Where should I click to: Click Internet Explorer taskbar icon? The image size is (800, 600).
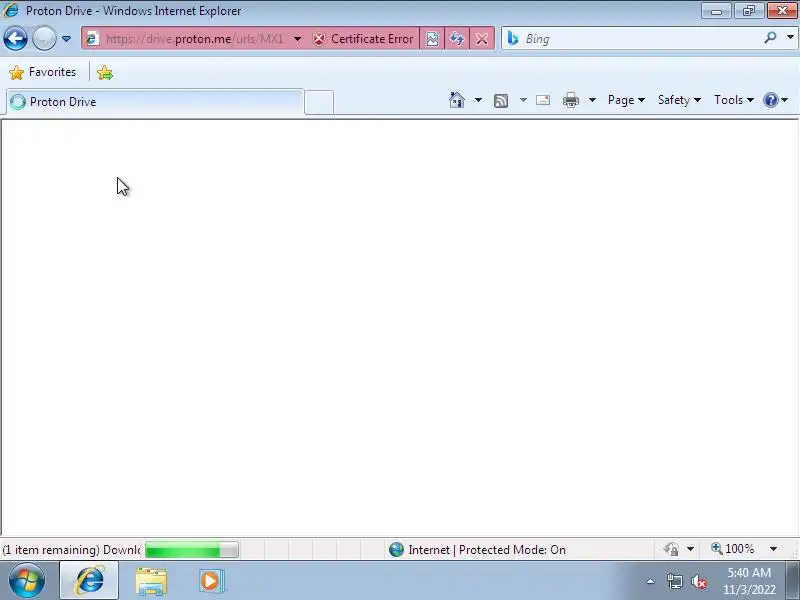(x=89, y=581)
